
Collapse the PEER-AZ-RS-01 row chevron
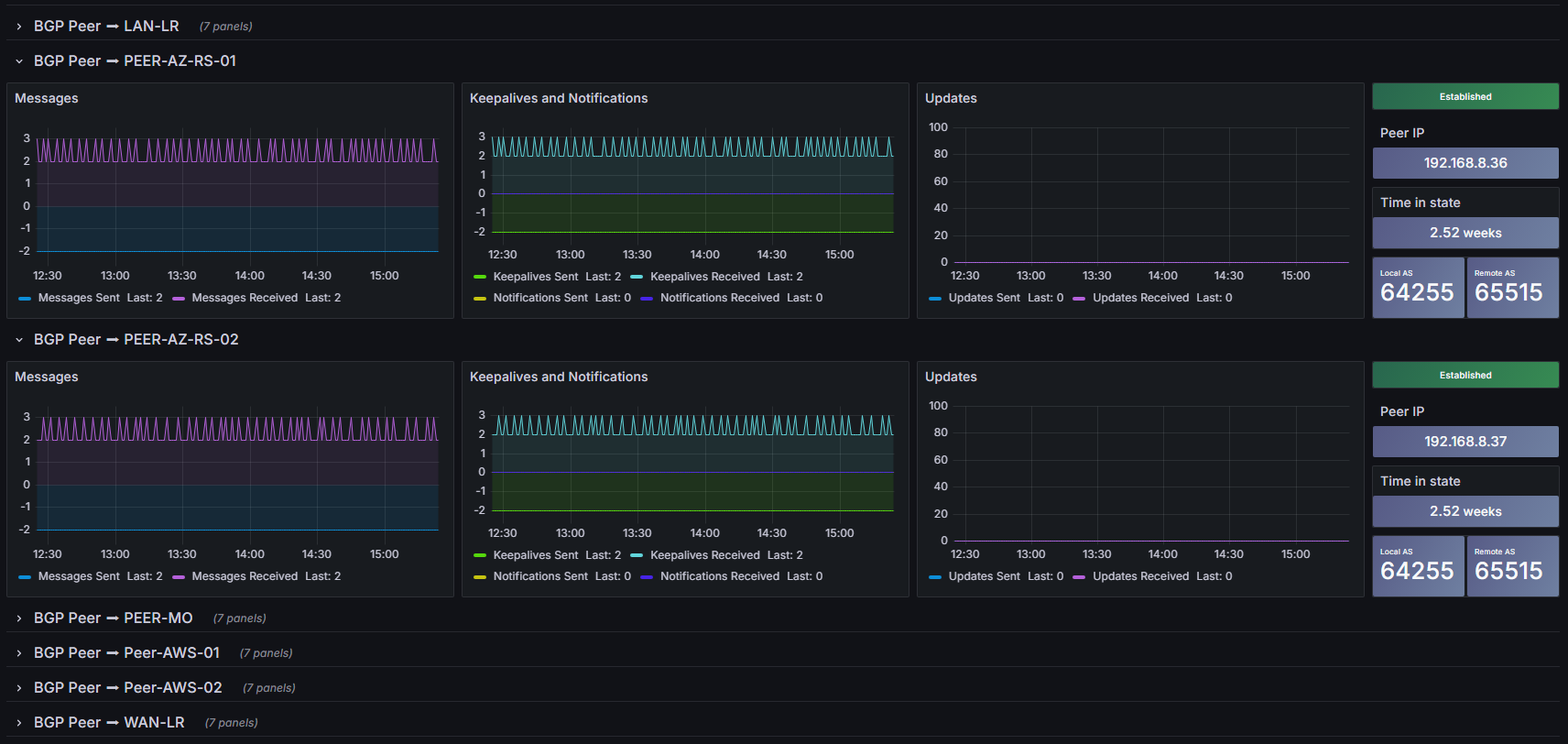pos(19,61)
